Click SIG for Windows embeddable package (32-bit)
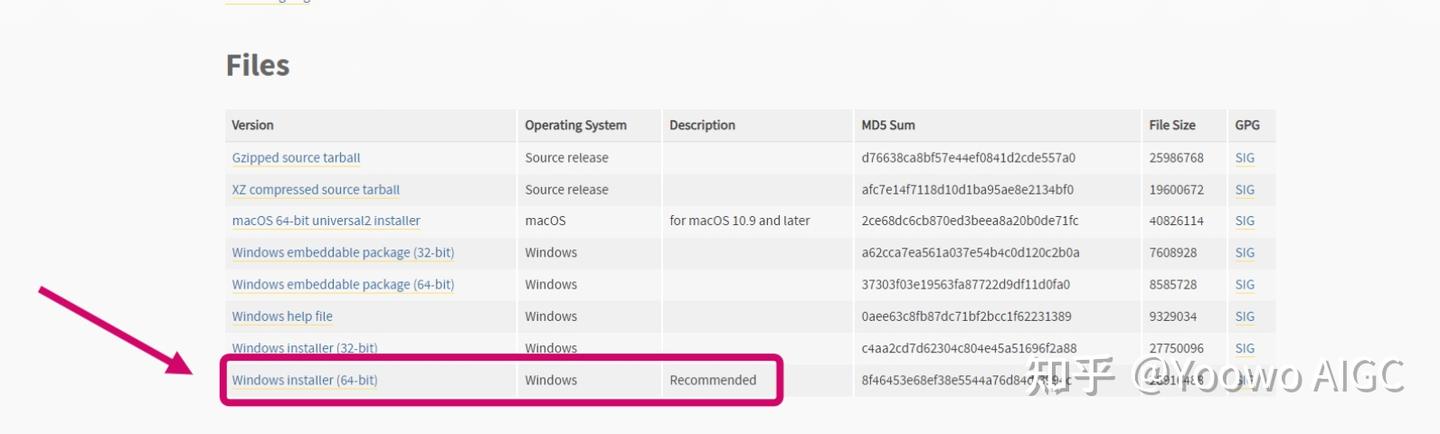The height and width of the screenshot is (434, 1440). [1244, 253]
